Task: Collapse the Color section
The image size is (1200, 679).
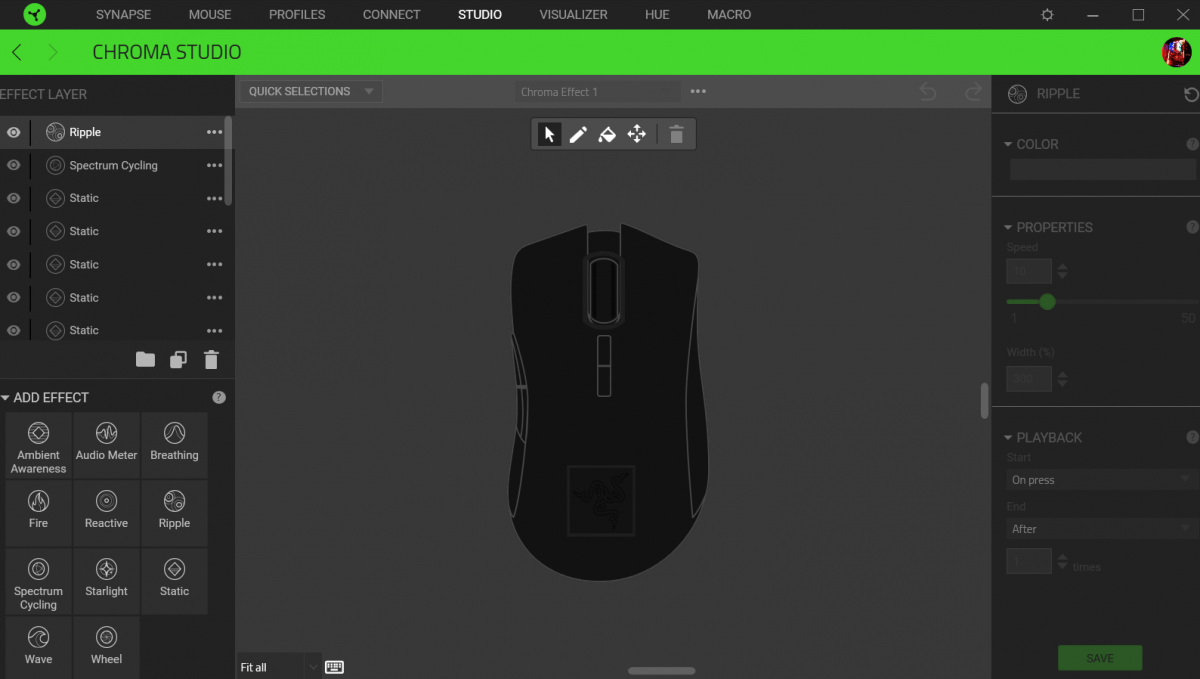Action: pos(1008,144)
